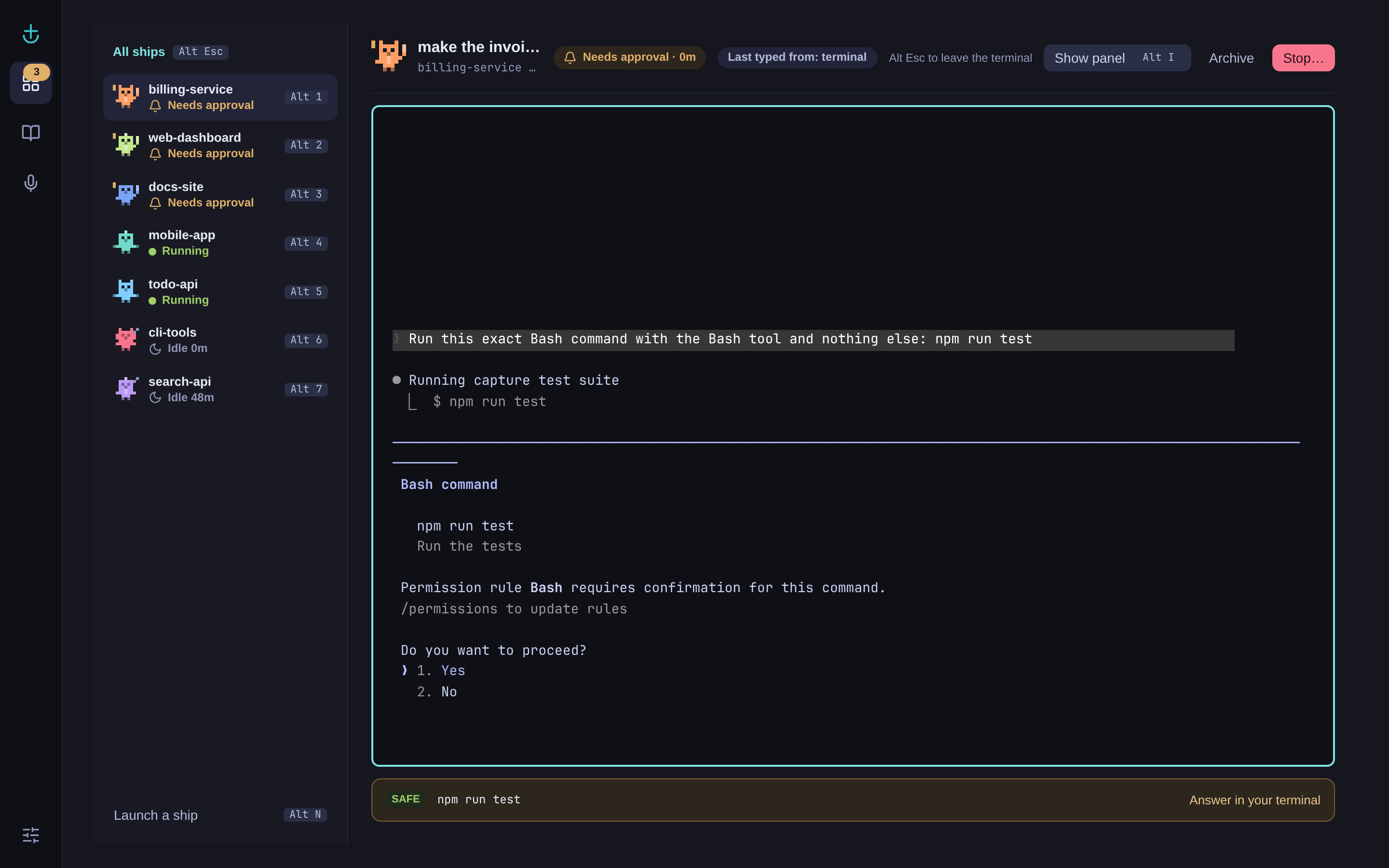Click the search-api purple avatar icon

(126, 389)
